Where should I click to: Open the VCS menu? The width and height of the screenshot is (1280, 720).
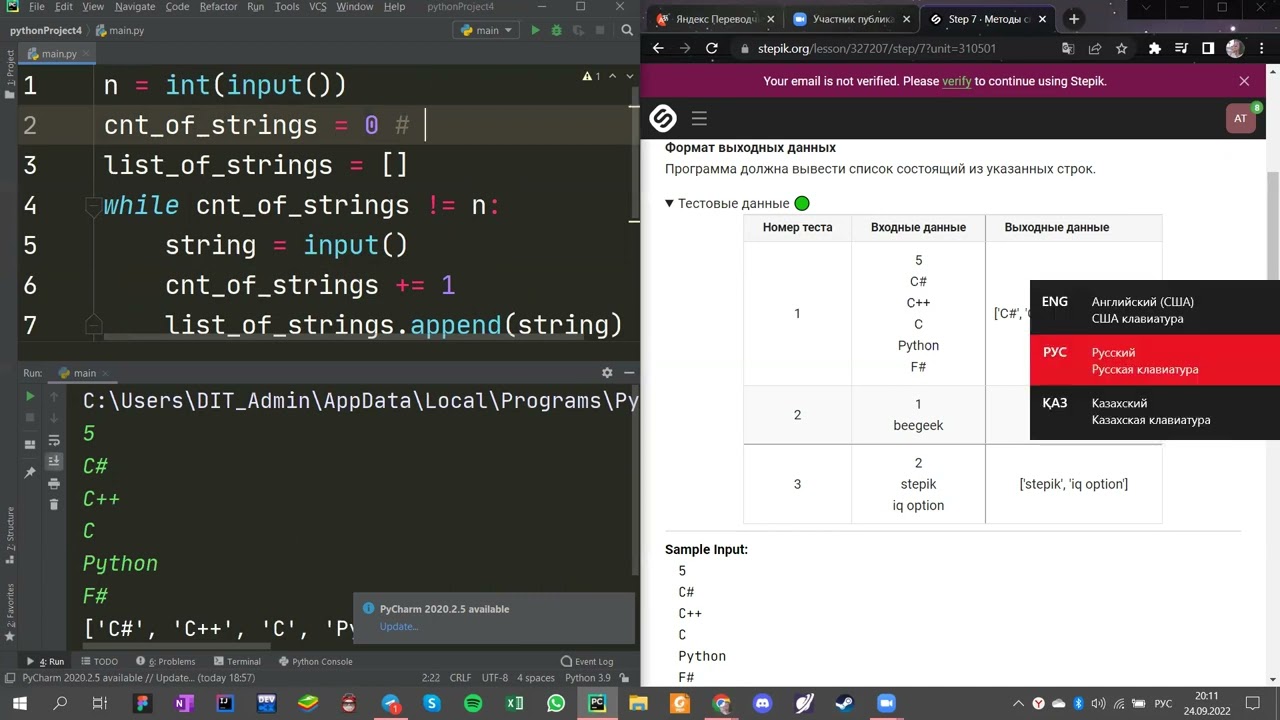318,7
